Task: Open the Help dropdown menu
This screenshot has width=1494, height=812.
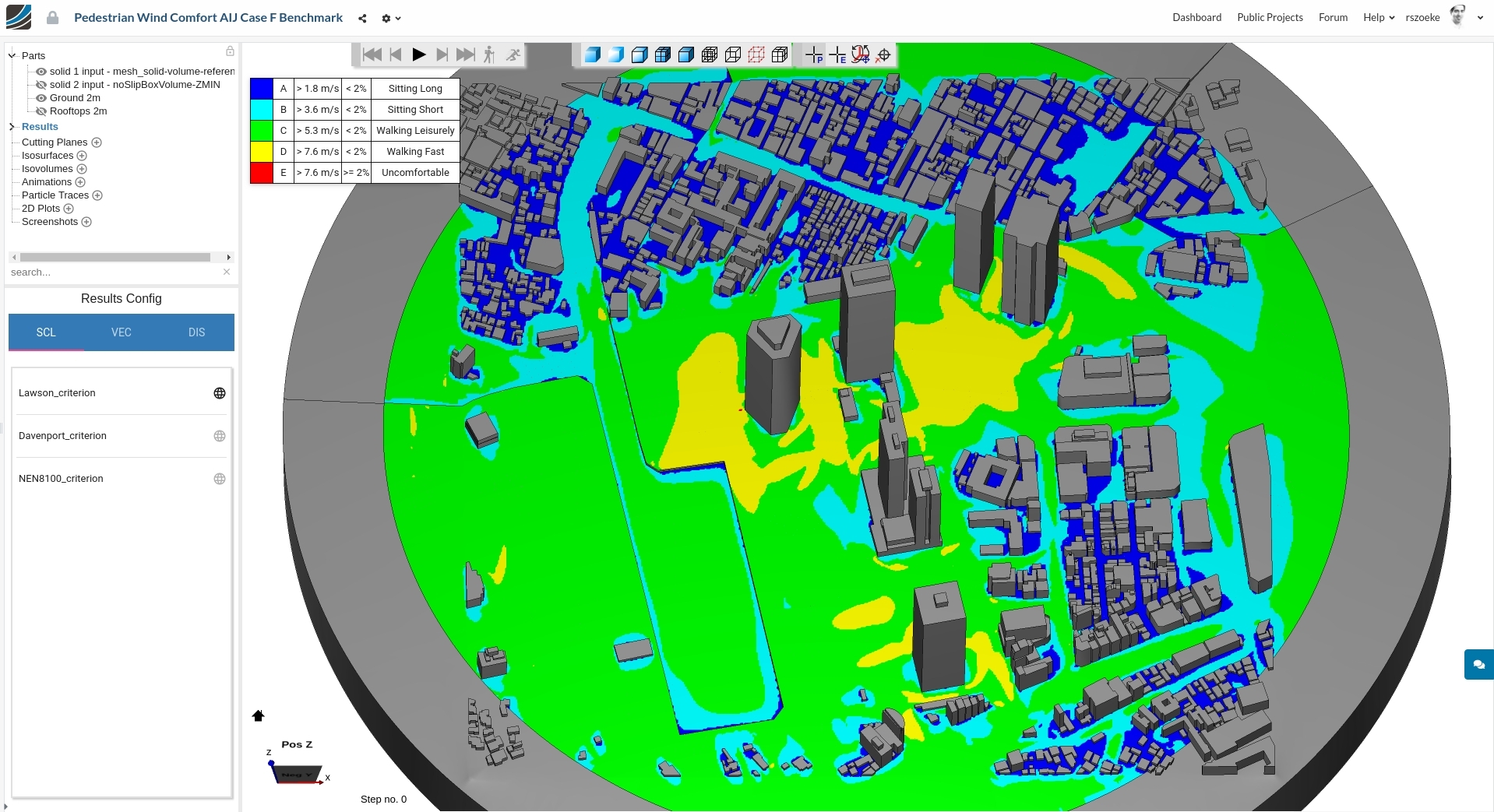Action: click(1376, 17)
